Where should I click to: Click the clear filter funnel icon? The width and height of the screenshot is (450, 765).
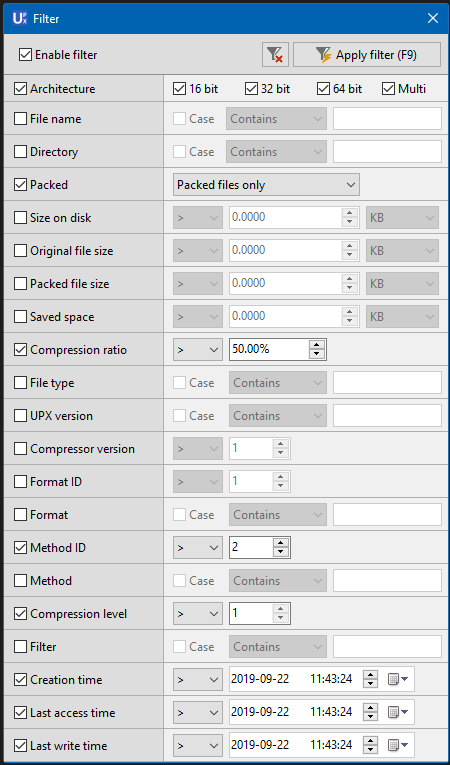[x=275, y=55]
